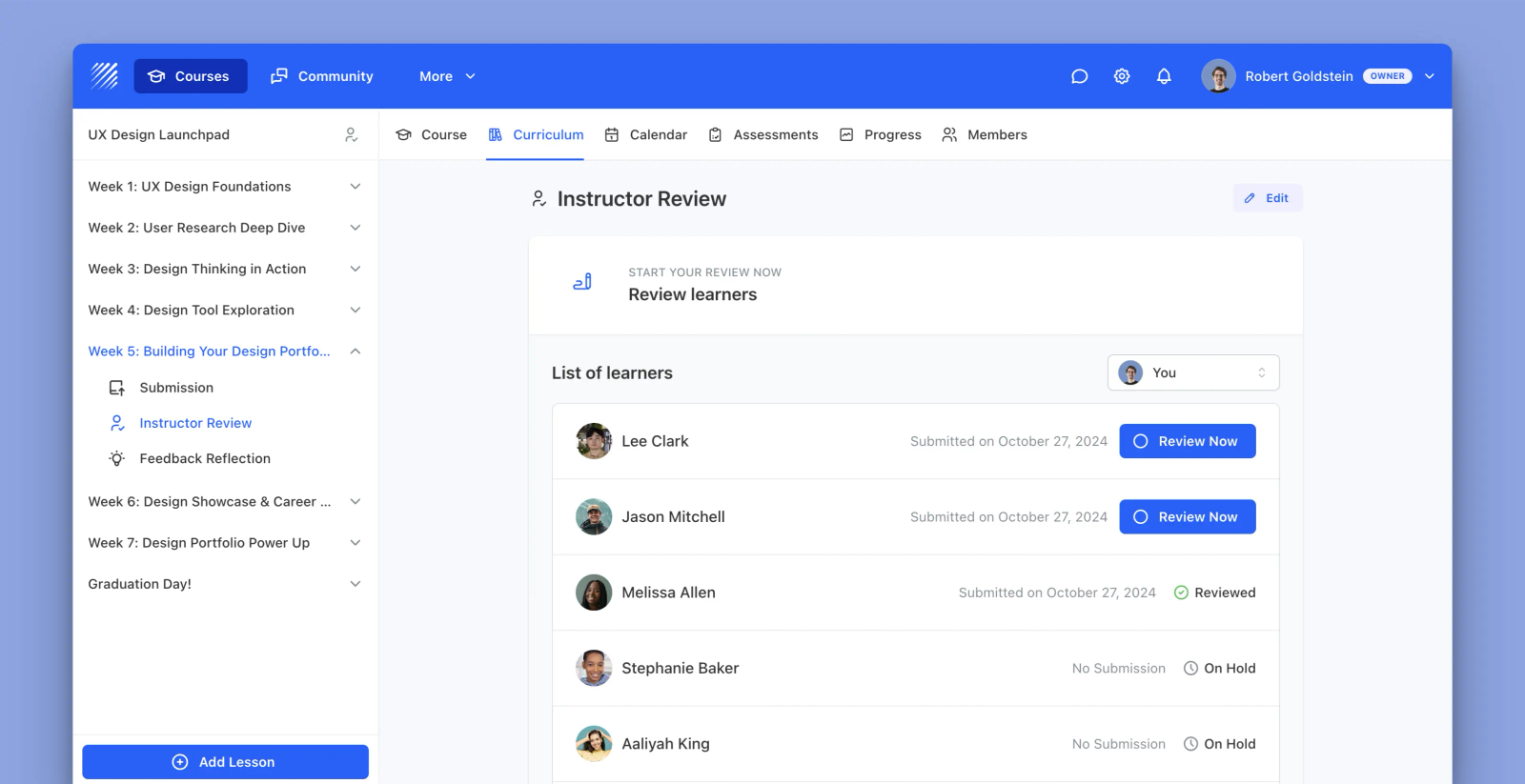Screen dimensions: 1525x784
Task: Expand the Graduation Day! section
Action: (356, 584)
